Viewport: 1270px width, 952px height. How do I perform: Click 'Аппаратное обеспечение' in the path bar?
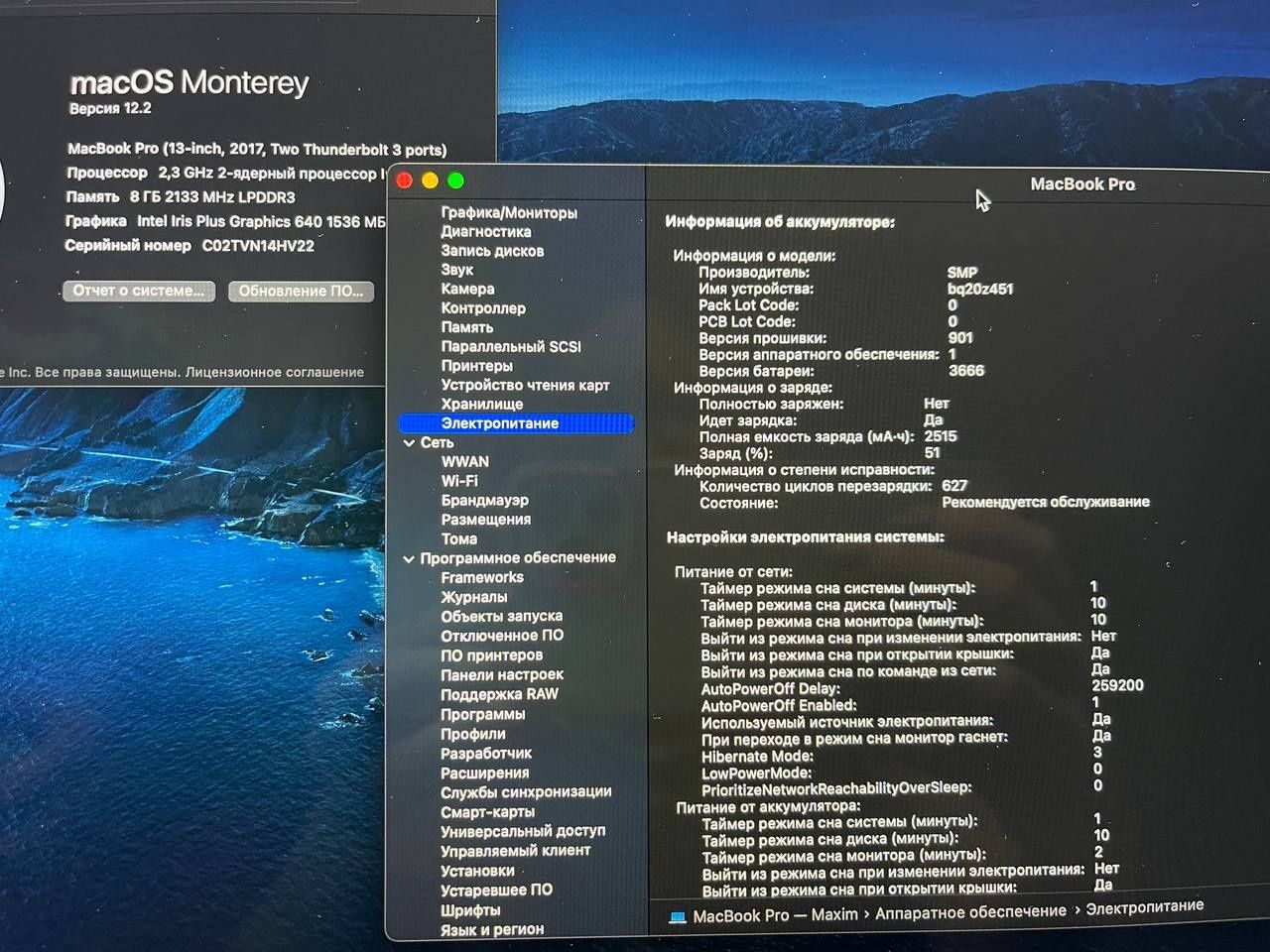tap(970, 911)
